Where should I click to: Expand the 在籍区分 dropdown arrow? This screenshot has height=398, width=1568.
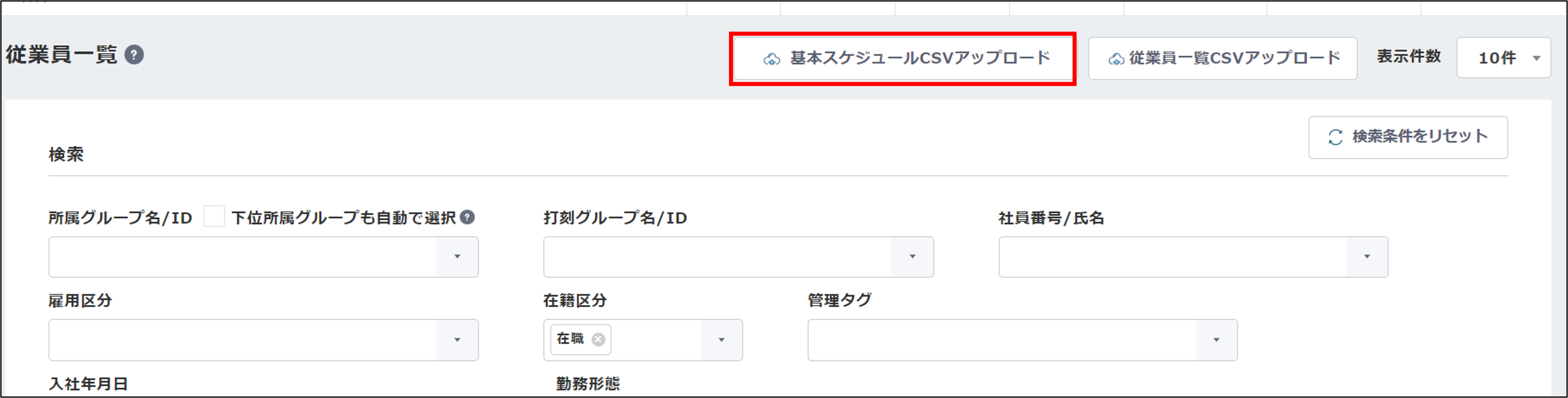(721, 340)
